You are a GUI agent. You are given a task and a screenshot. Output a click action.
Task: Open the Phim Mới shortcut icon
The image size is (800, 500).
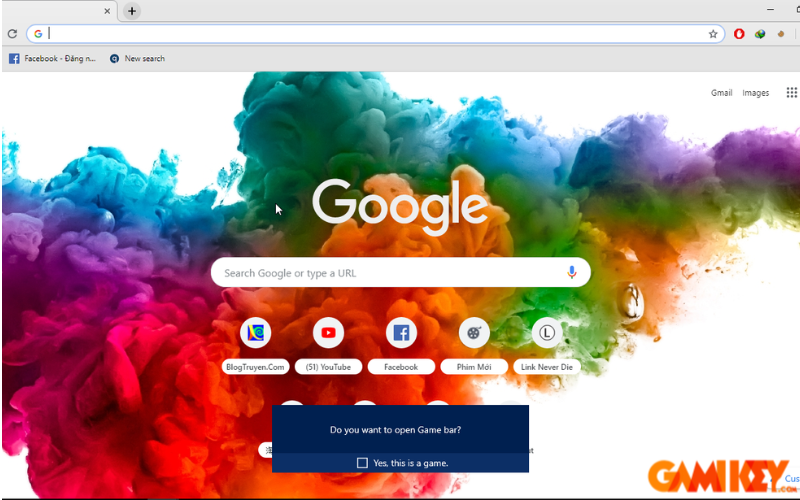click(x=474, y=333)
